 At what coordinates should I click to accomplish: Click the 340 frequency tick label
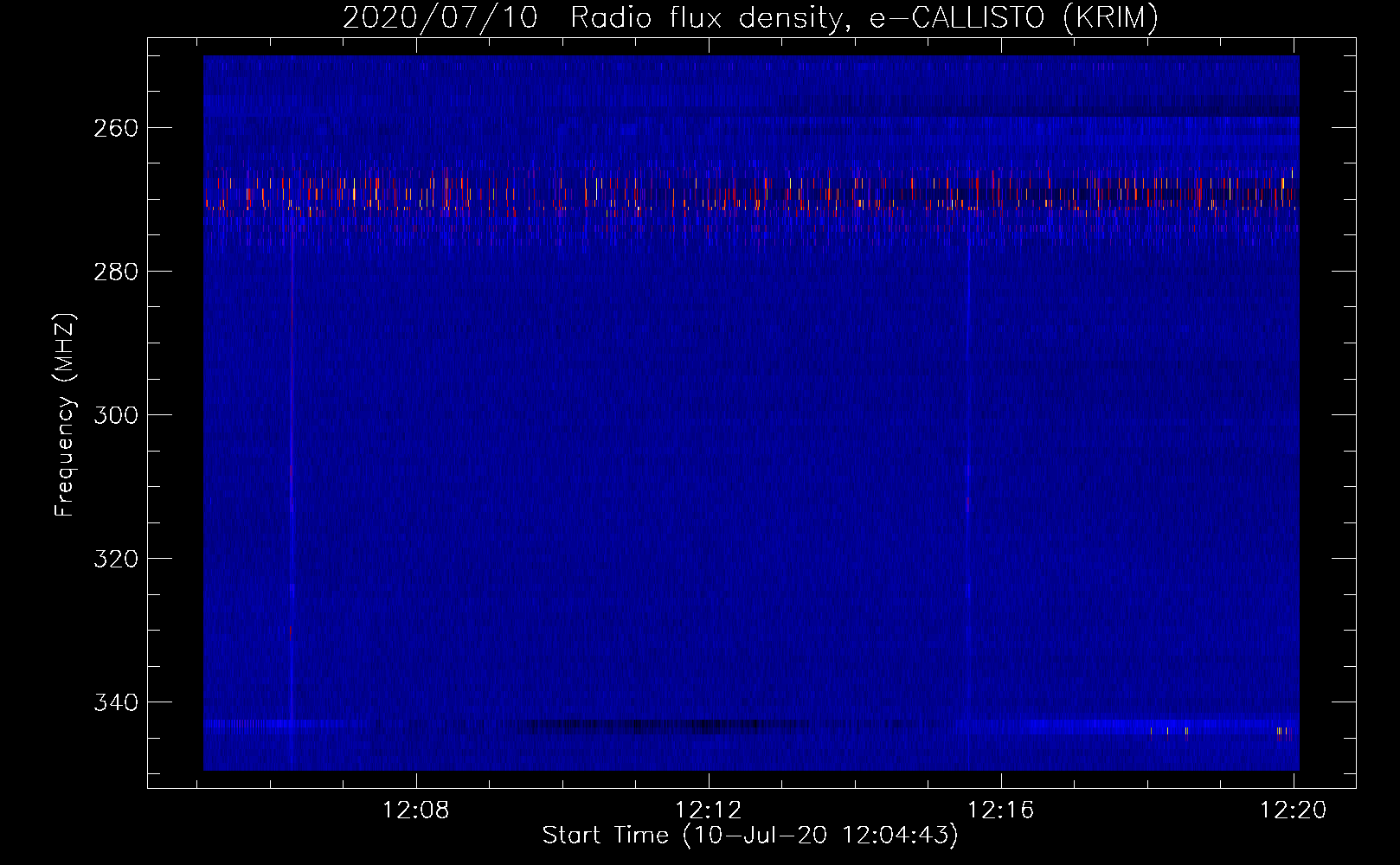pyautogui.click(x=115, y=702)
